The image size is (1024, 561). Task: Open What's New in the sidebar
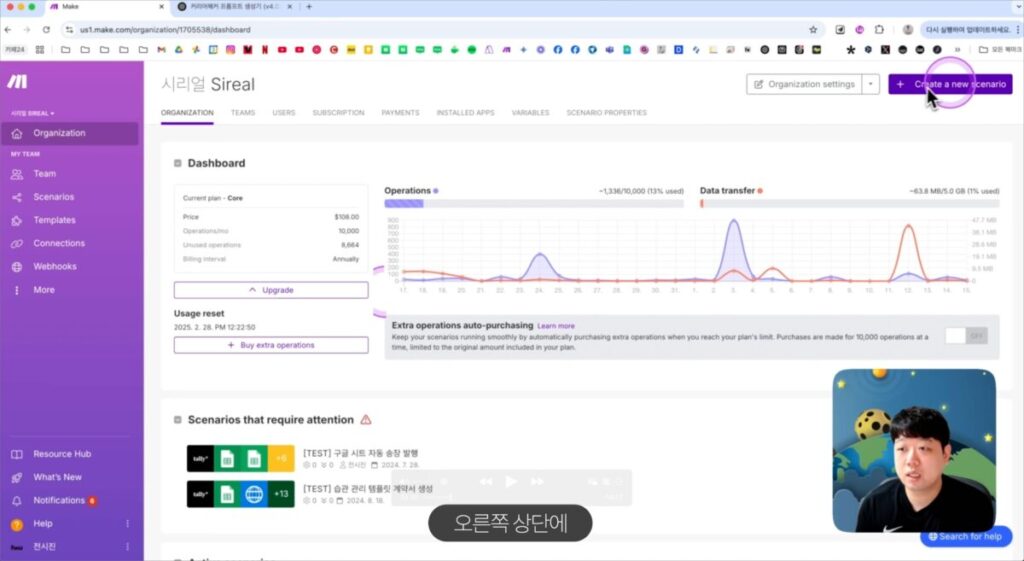57,477
